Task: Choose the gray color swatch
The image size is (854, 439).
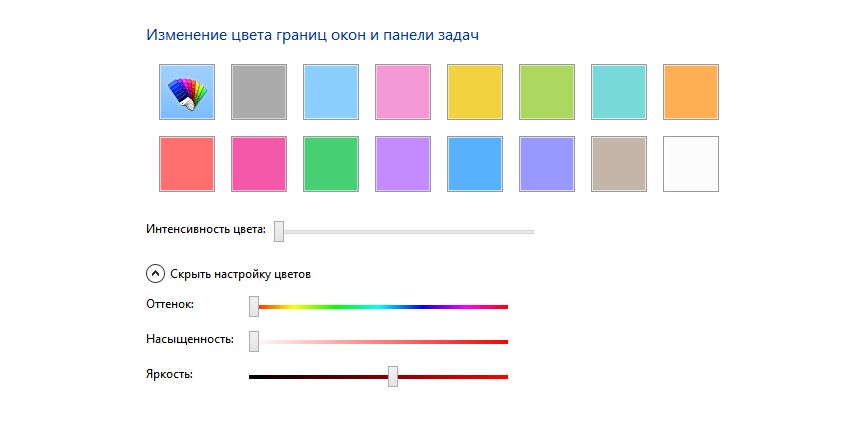Action: [259, 92]
